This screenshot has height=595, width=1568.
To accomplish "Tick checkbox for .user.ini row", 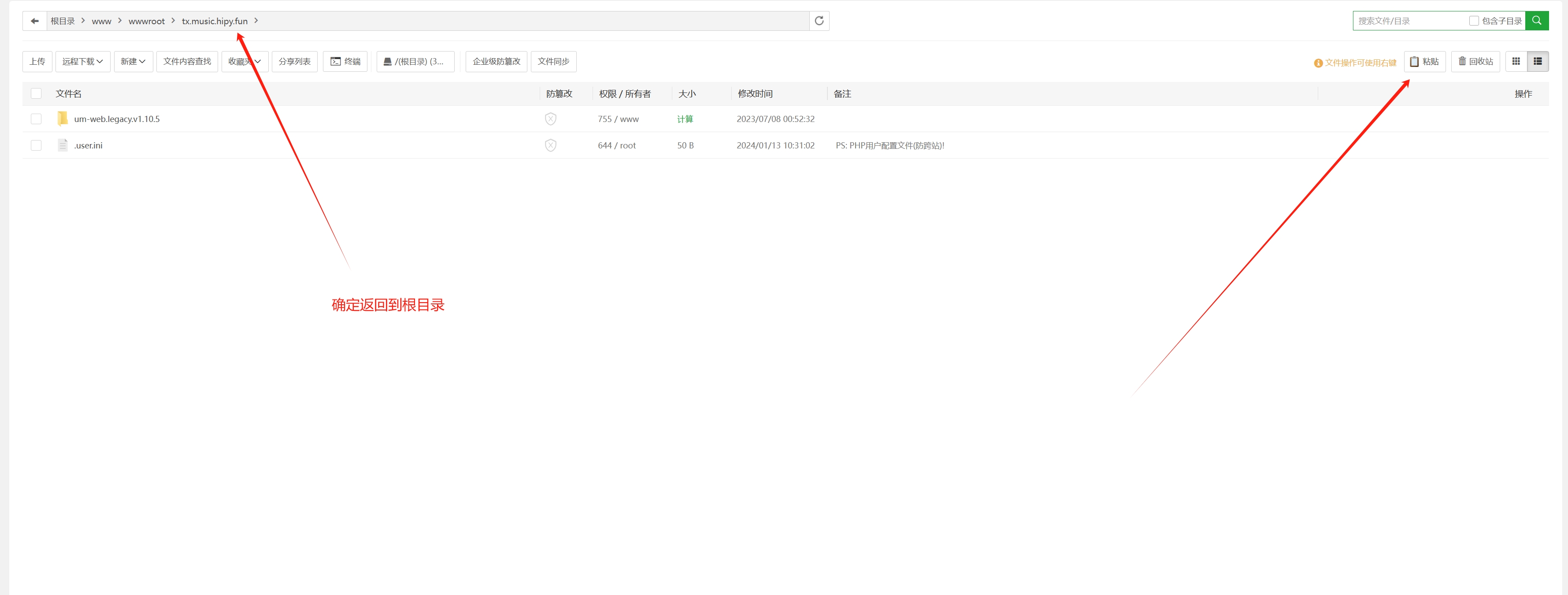I will coord(37,145).
